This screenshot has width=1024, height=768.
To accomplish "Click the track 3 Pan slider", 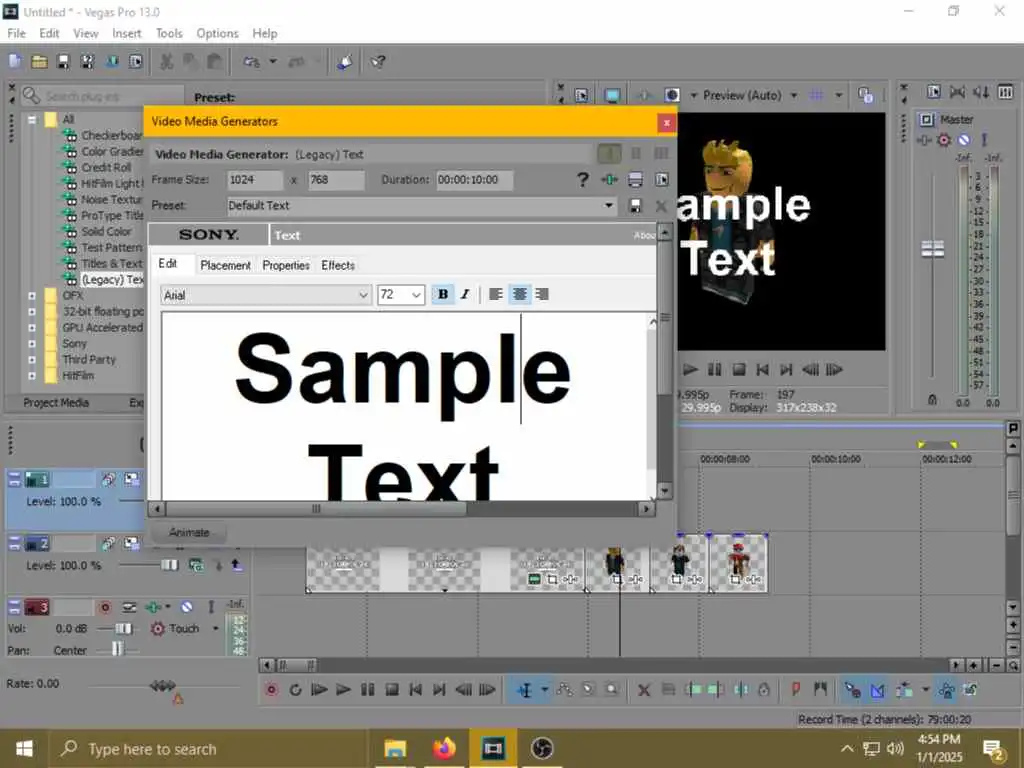I will point(118,649).
